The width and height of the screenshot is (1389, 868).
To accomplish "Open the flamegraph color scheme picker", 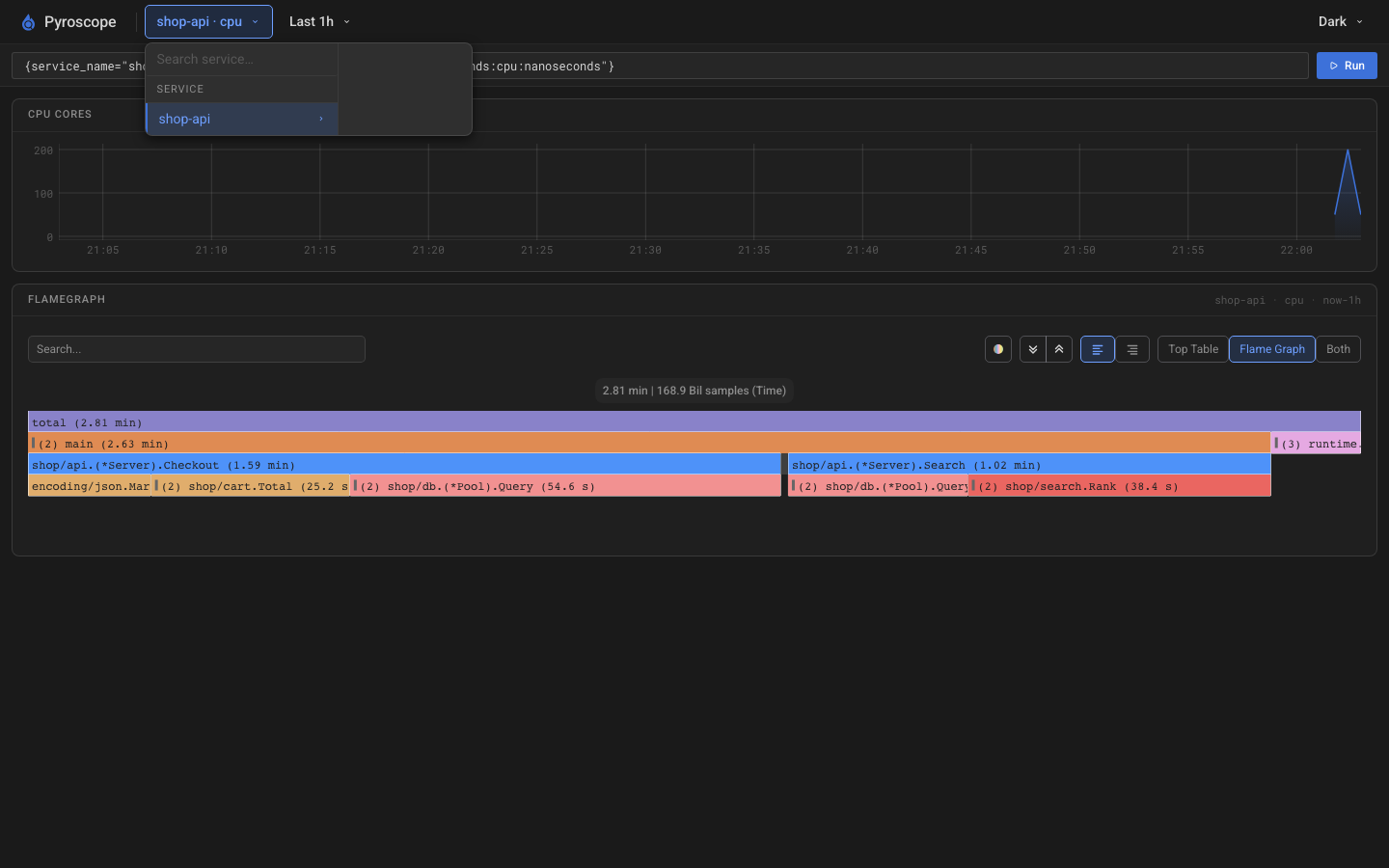I will 998,349.
